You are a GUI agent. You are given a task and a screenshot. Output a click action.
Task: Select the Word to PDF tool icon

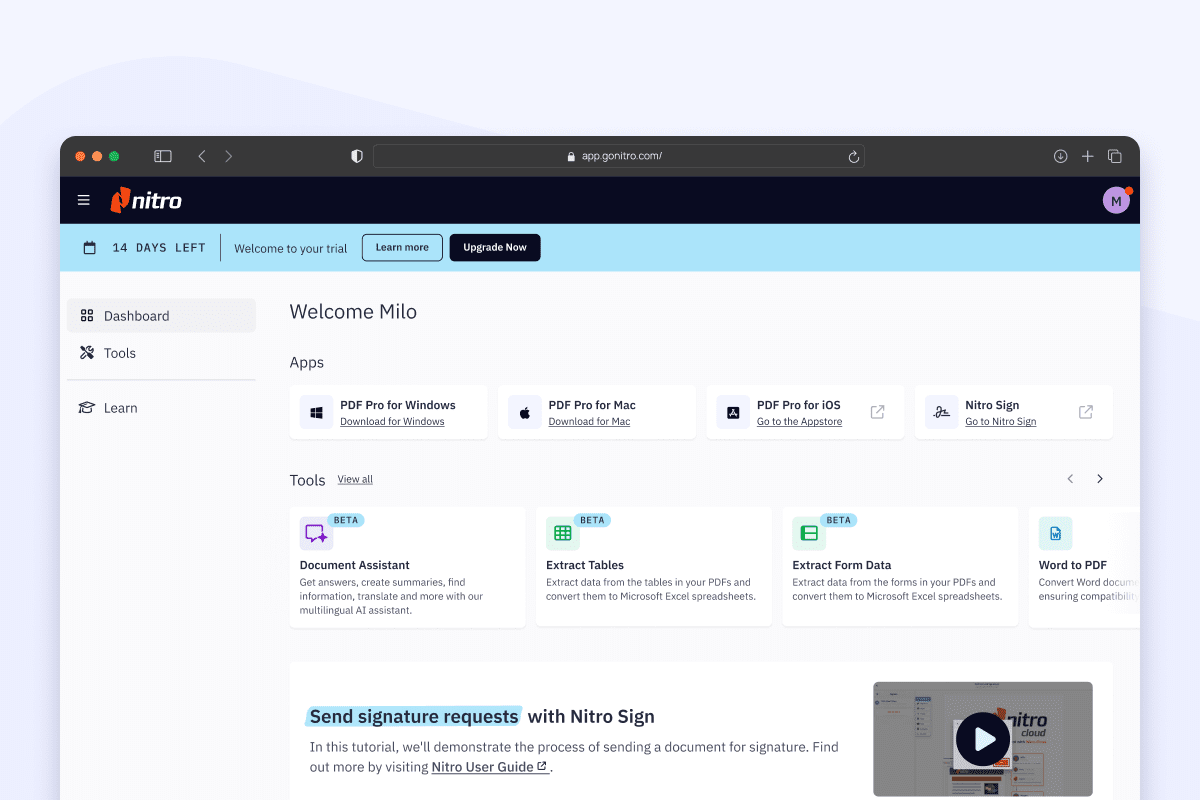[1055, 533]
